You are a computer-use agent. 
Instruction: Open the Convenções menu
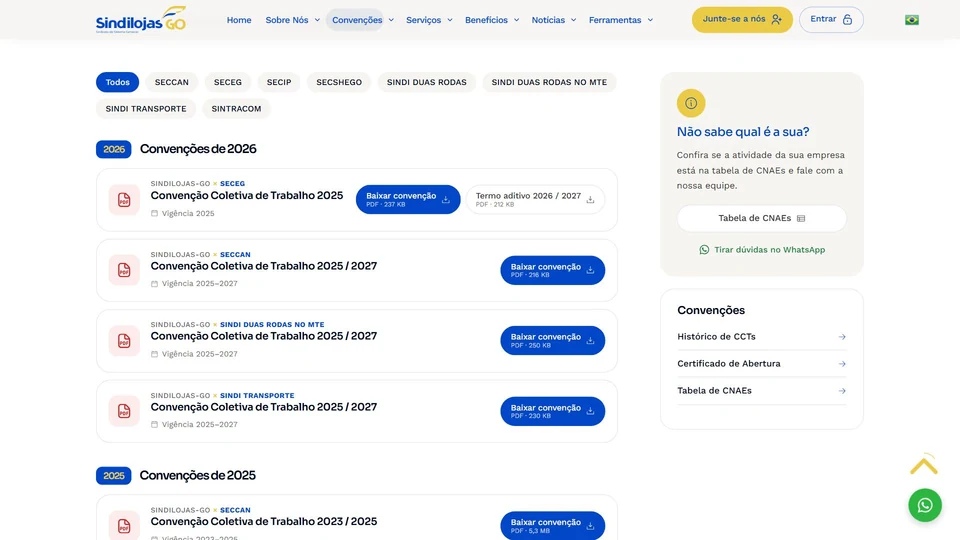(x=357, y=20)
